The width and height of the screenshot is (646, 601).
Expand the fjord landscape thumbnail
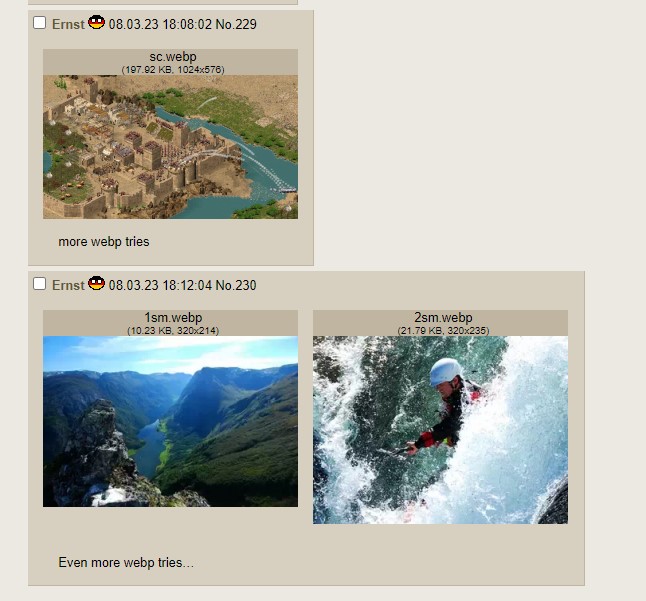(170, 421)
